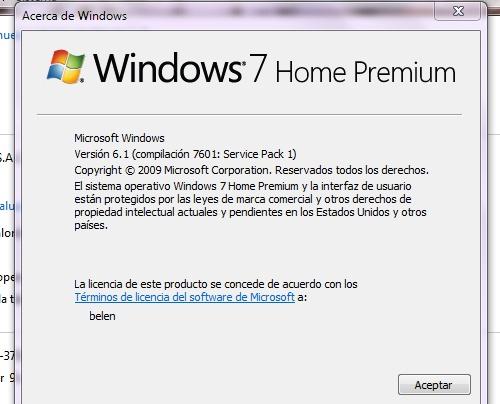Click the word países at the paragraph end
The height and width of the screenshot is (404, 500).
click(91, 226)
